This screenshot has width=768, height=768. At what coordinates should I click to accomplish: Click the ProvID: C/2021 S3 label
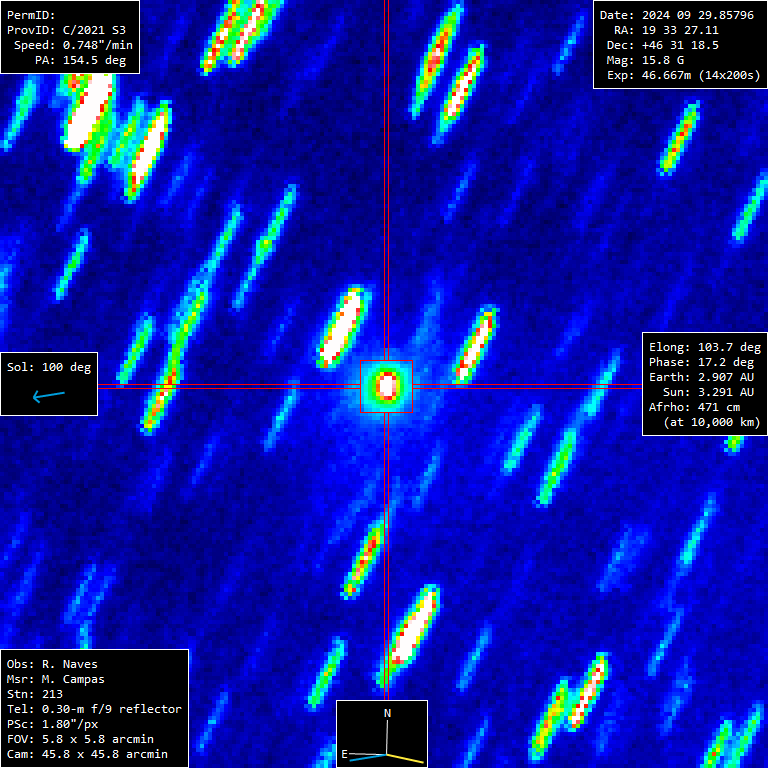[x=66, y=30]
